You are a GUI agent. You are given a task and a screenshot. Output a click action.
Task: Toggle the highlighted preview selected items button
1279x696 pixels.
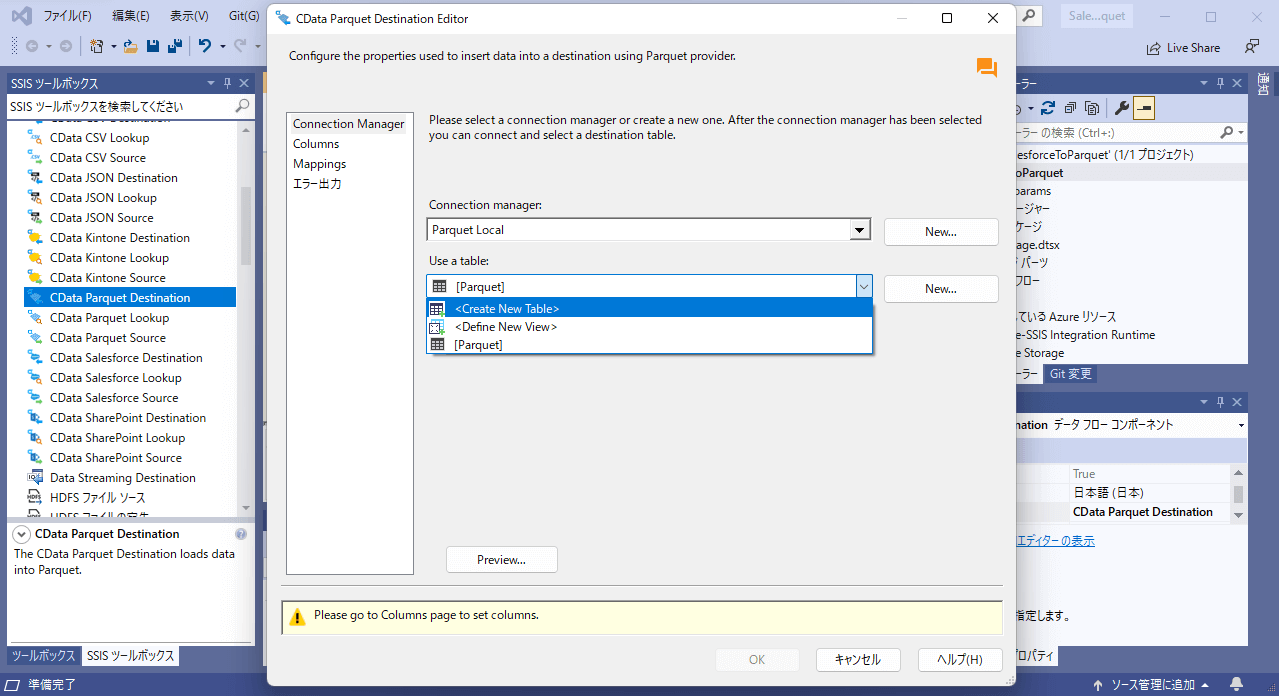pyautogui.click(x=1144, y=108)
